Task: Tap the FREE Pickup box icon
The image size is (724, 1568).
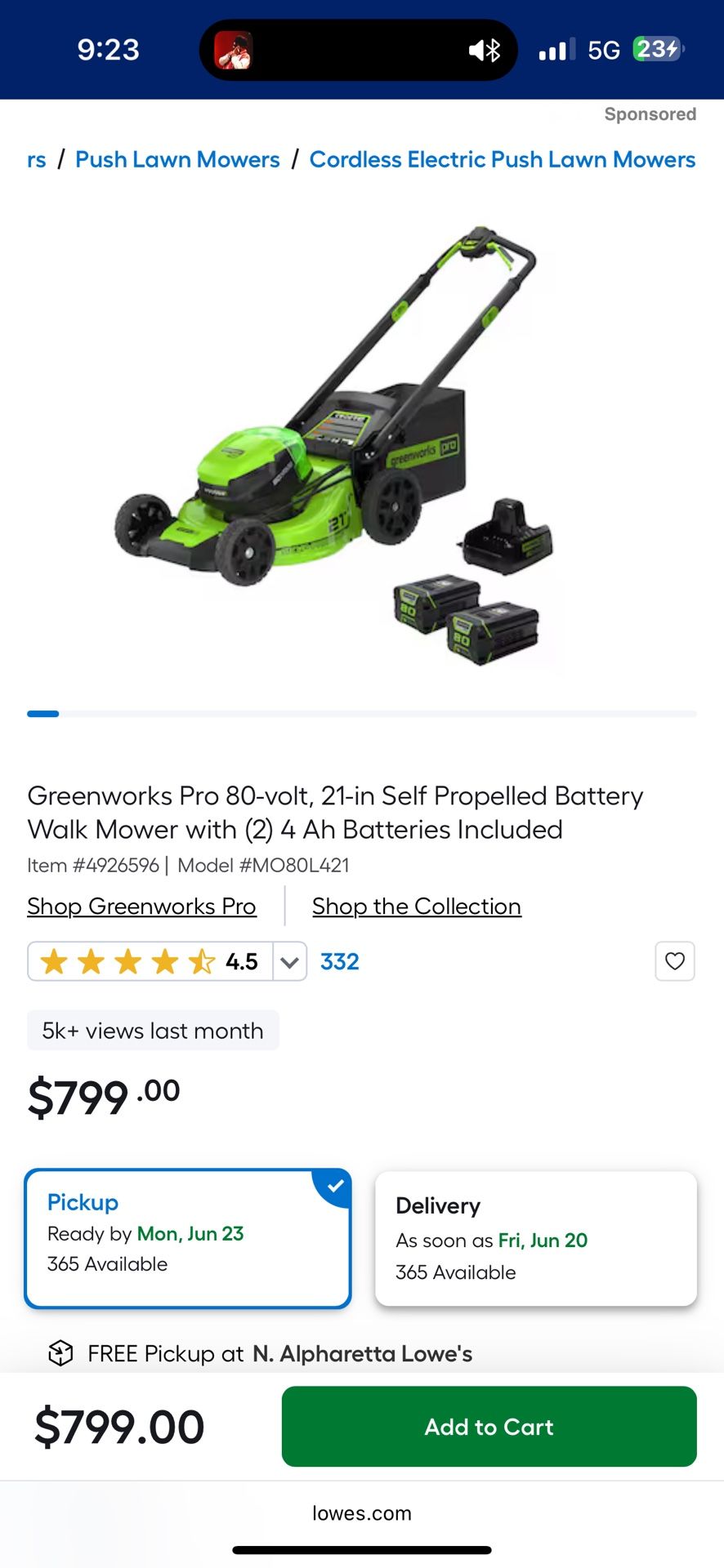Action: pyautogui.click(x=61, y=1353)
